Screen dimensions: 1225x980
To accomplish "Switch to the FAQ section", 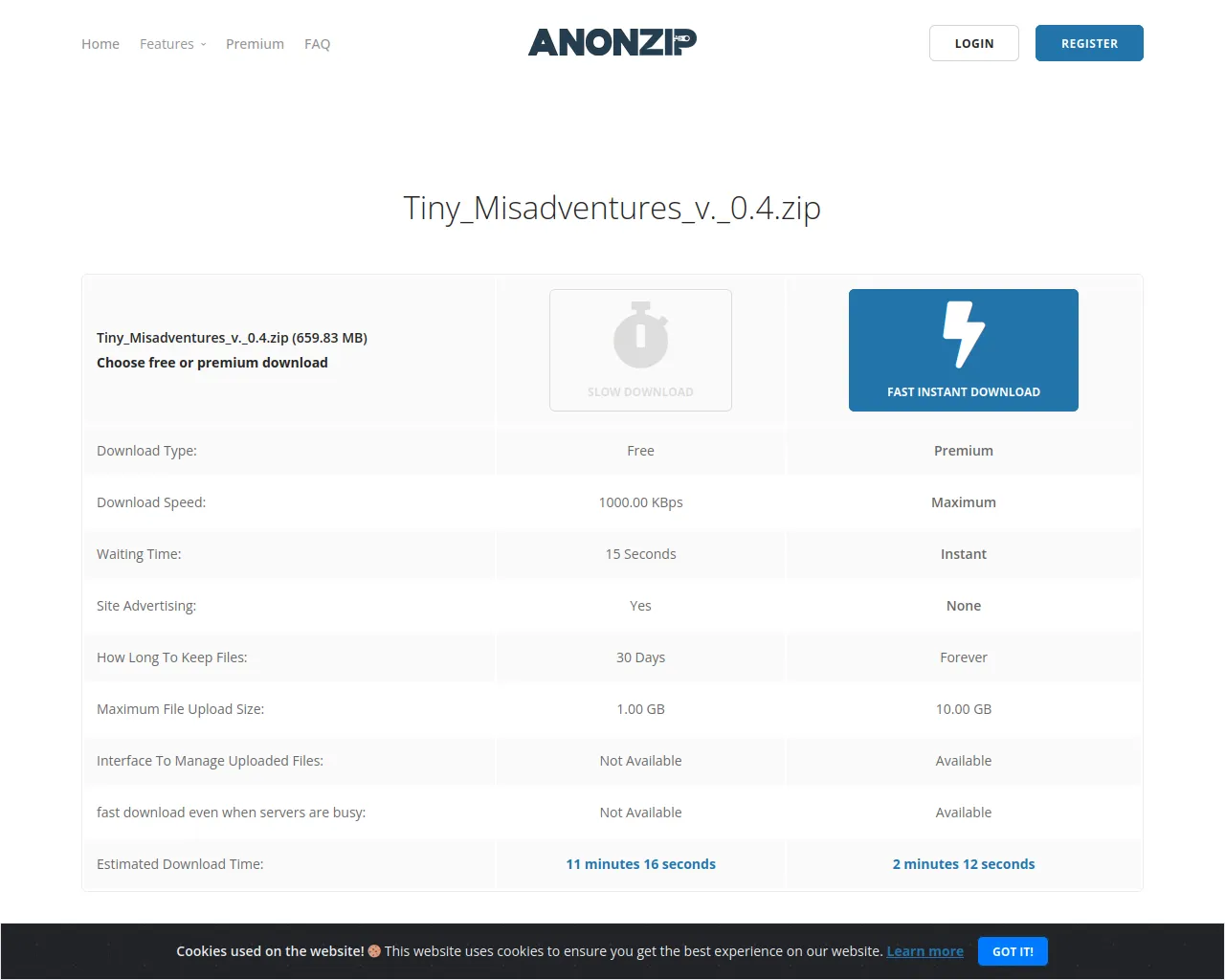I will (x=317, y=44).
